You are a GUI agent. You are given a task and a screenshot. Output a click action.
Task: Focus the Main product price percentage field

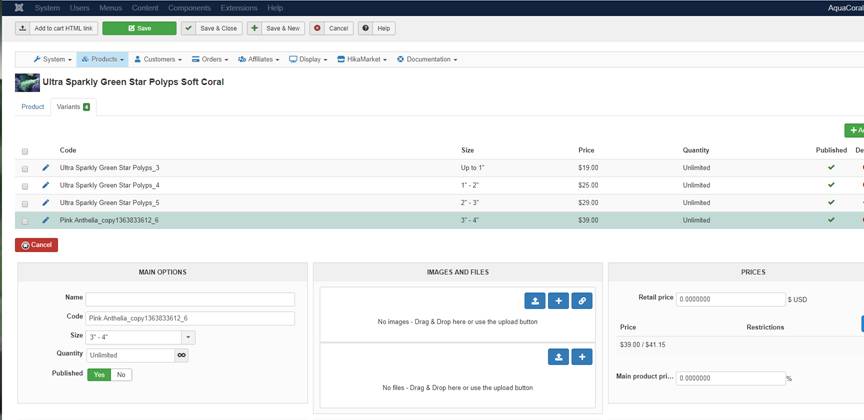point(731,379)
